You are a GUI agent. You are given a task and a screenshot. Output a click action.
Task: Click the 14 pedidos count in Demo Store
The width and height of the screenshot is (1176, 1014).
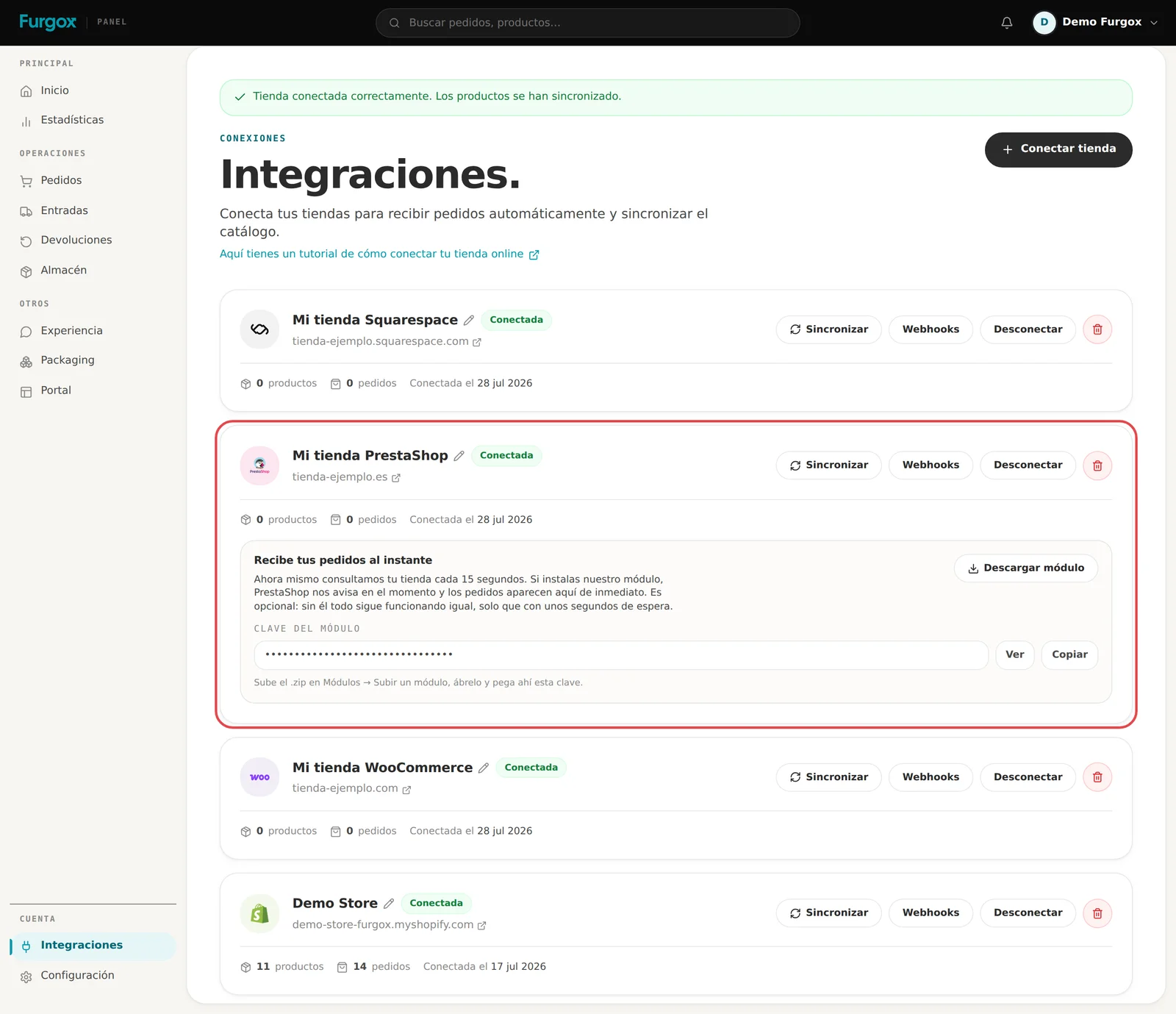click(373, 967)
